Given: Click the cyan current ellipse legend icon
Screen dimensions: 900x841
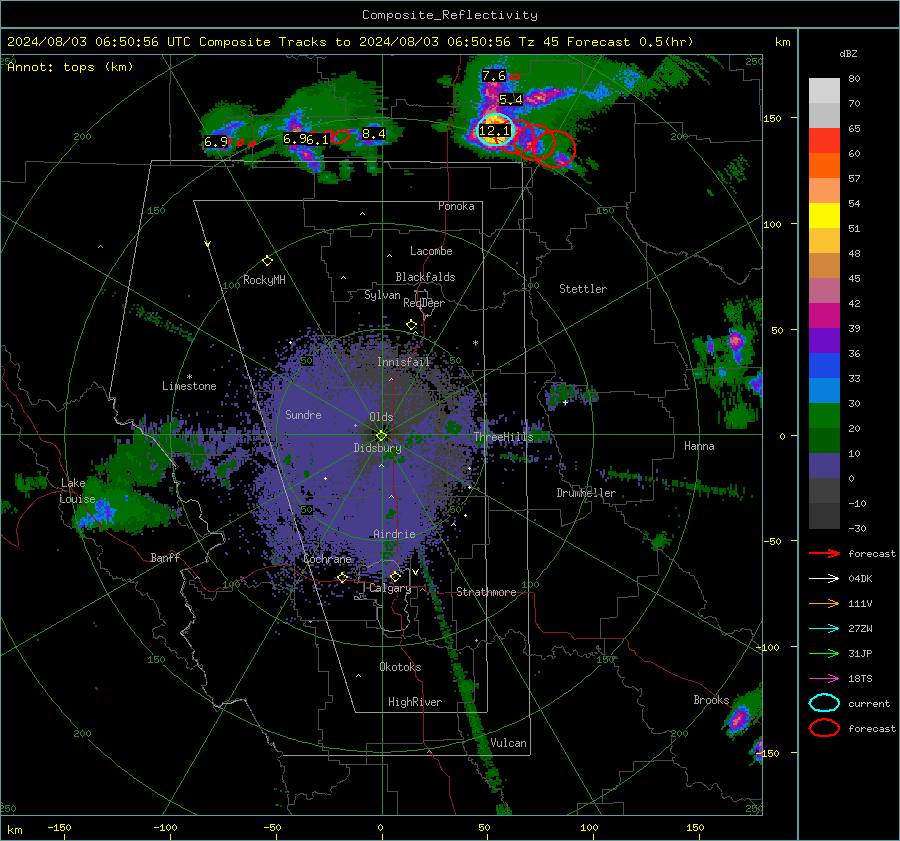Looking at the screenshot, I should point(824,703).
